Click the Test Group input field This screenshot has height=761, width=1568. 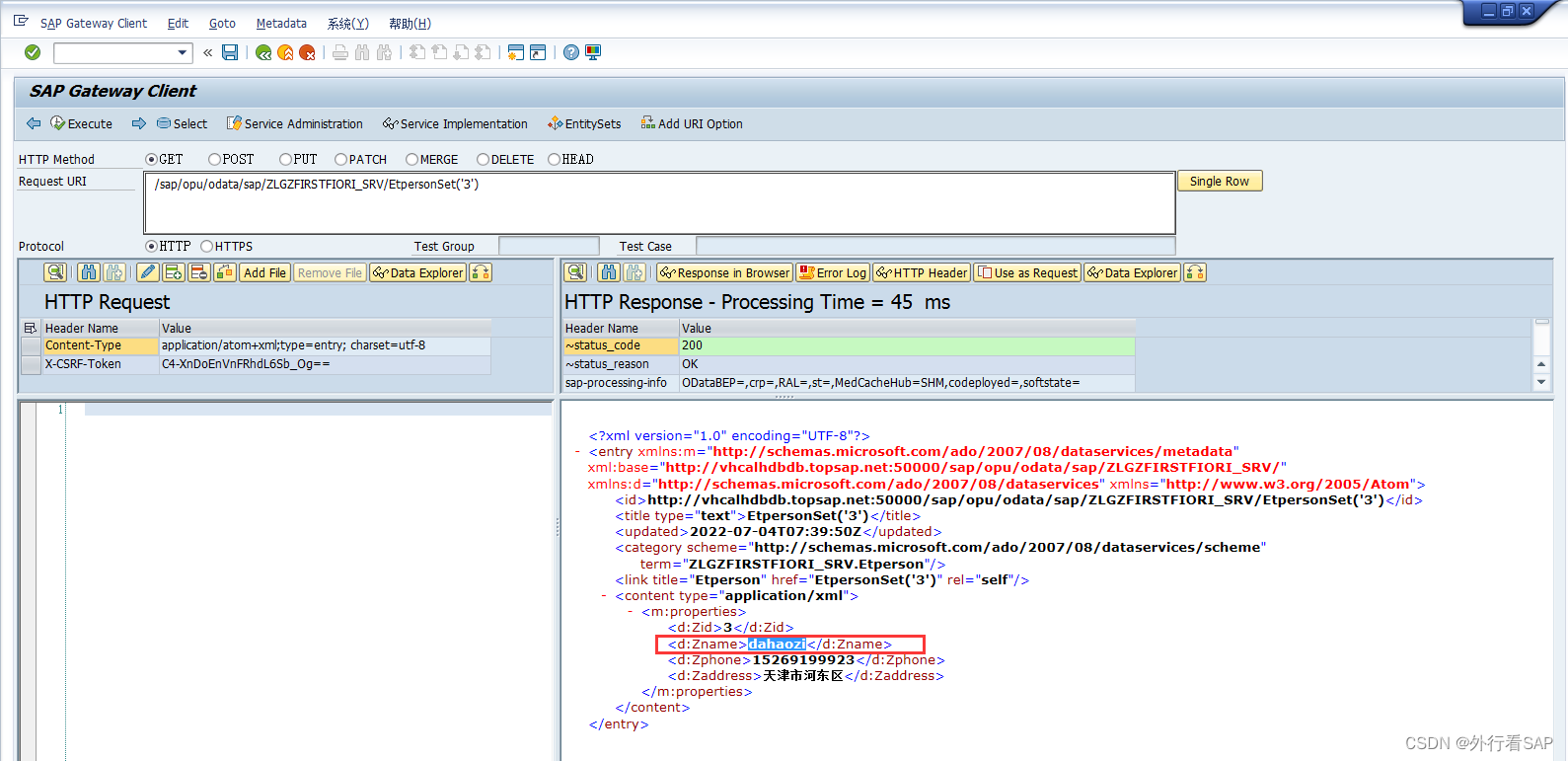pyautogui.click(x=549, y=246)
